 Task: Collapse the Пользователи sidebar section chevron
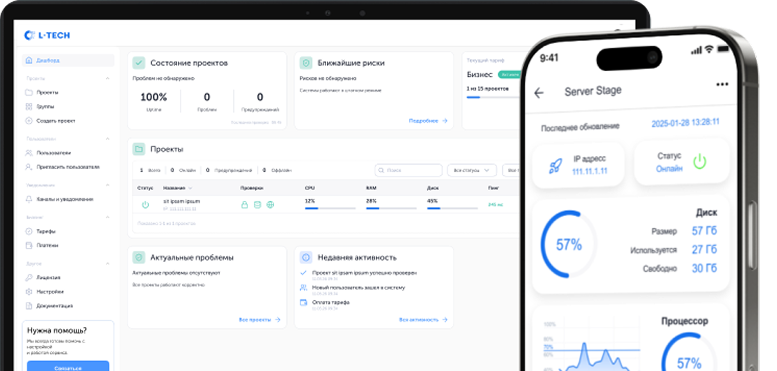tap(108, 139)
